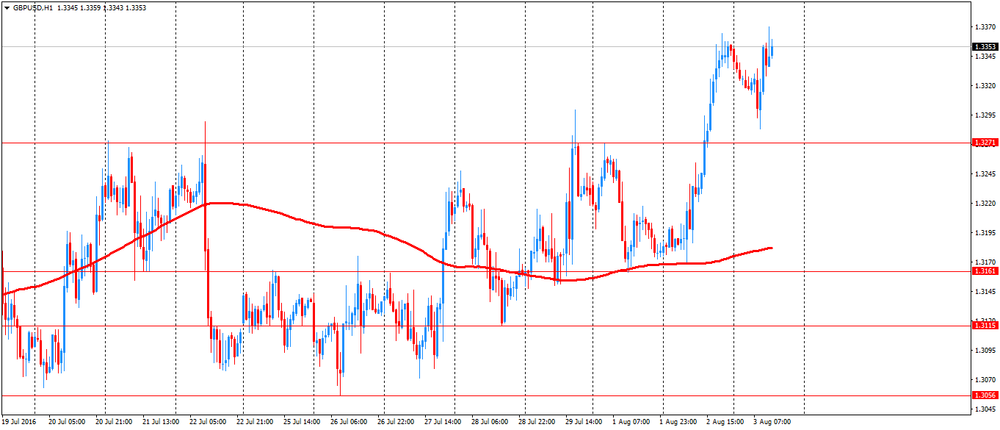This screenshot has height=430, width=1000.
Task: Click the 26 Jul 22:00 time label
Action: 397,422
